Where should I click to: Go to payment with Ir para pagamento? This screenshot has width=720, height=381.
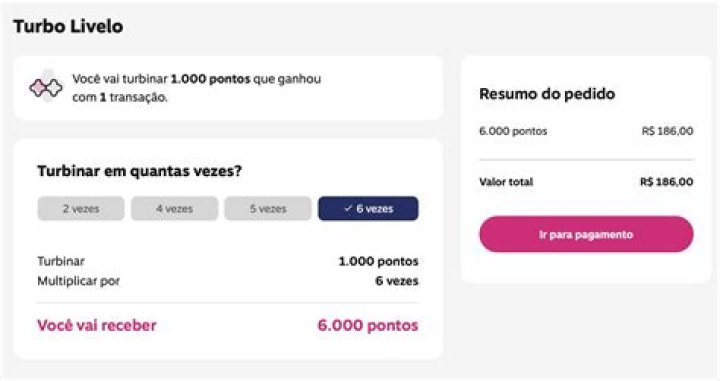tap(586, 234)
